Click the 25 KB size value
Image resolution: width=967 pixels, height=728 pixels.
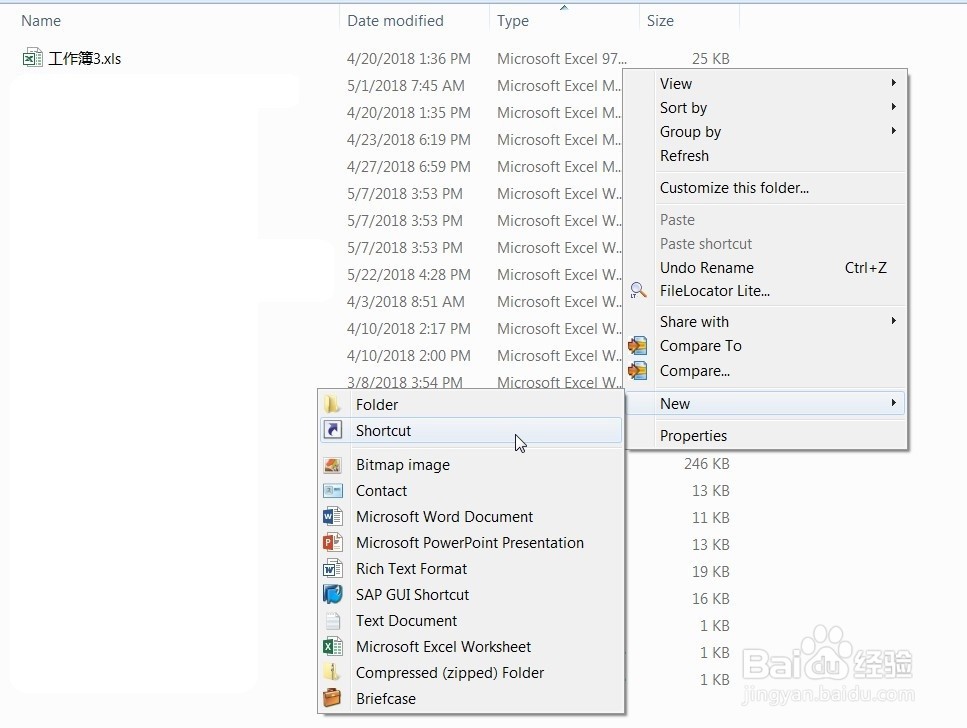[x=710, y=59]
